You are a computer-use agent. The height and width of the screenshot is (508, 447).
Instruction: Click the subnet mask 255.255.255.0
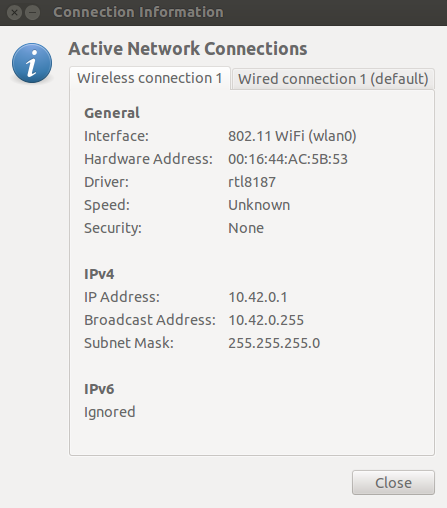274,343
